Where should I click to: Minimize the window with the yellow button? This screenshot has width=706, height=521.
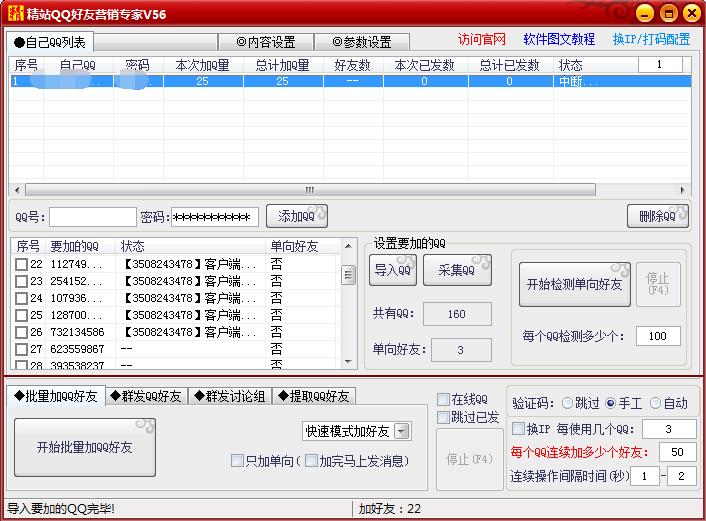click(645, 14)
